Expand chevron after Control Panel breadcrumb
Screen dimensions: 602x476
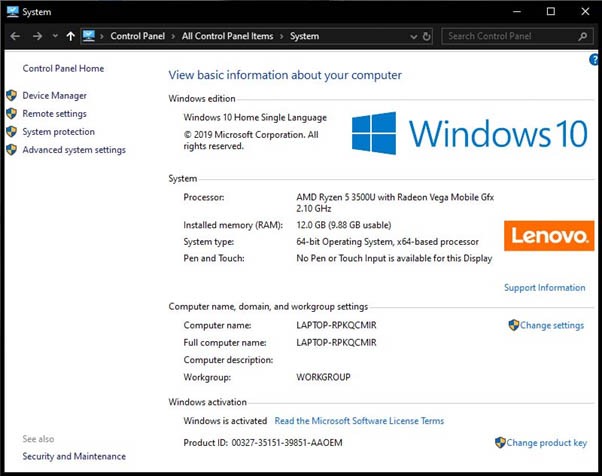173,36
